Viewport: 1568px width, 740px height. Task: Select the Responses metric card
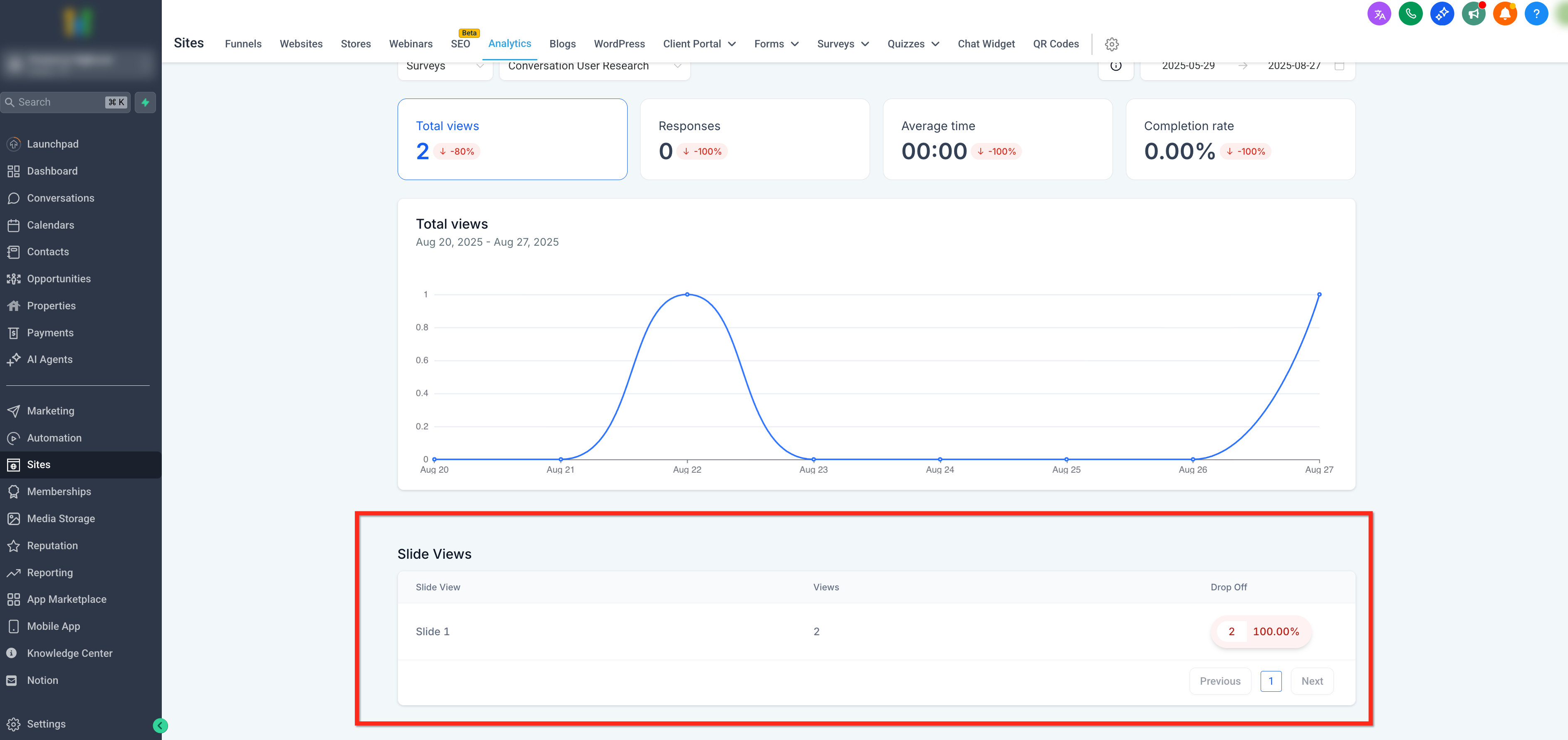[x=754, y=139]
